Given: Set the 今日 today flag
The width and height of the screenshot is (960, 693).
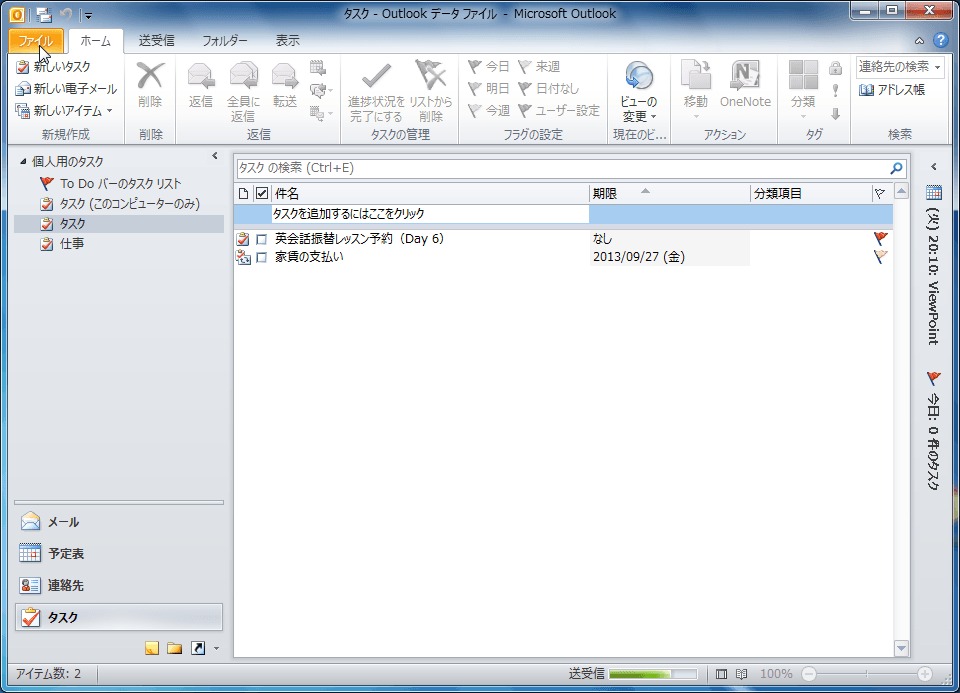Looking at the screenshot, I should pos(489,67).
